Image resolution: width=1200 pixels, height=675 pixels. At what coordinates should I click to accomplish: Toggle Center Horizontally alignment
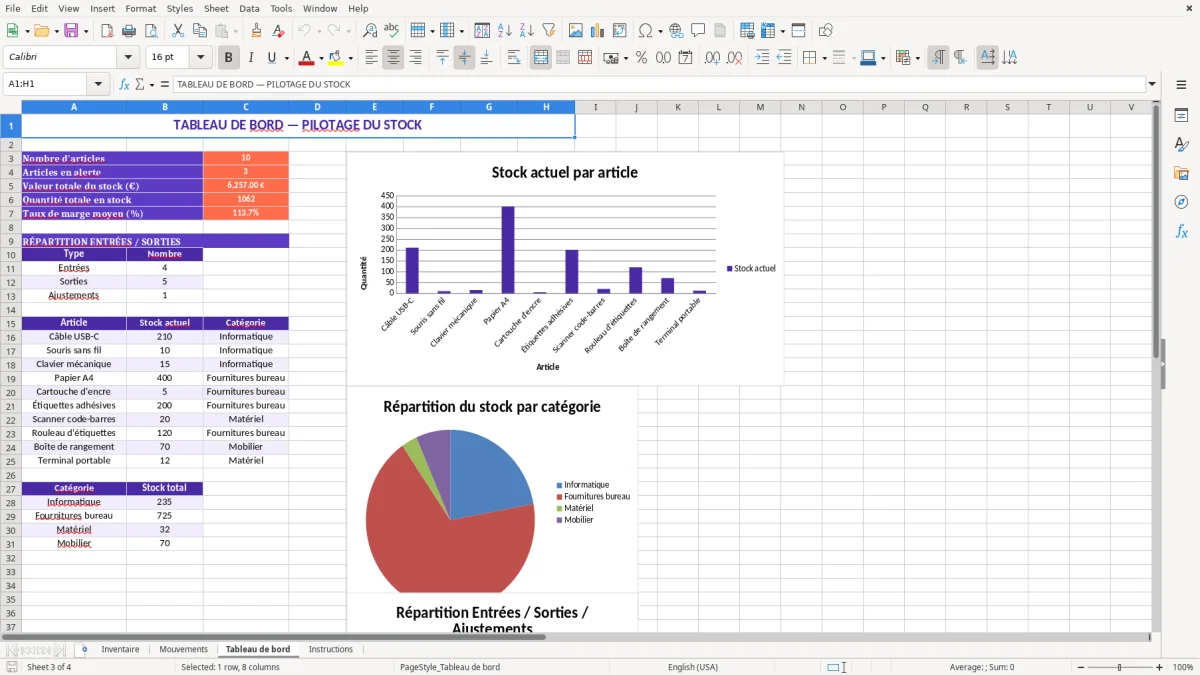(394, 58)
